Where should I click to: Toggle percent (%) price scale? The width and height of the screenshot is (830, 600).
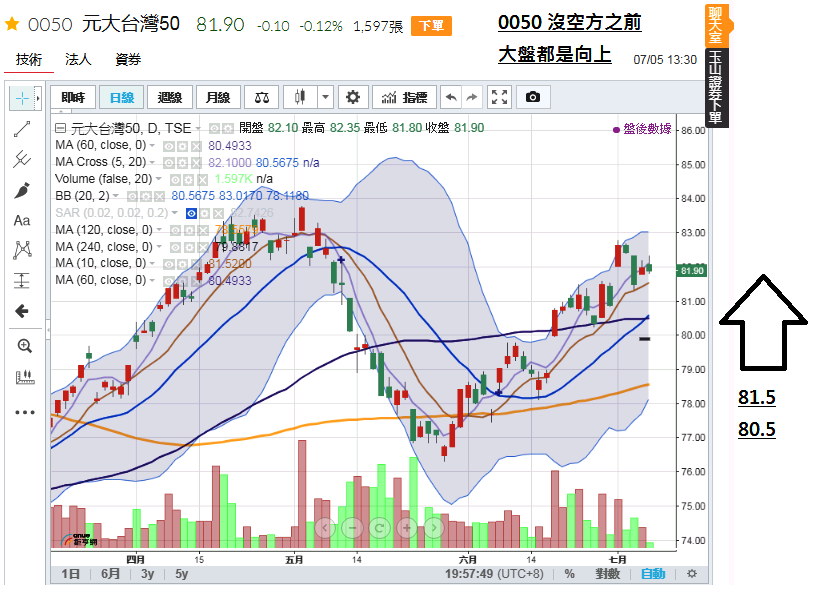[569, 574]
